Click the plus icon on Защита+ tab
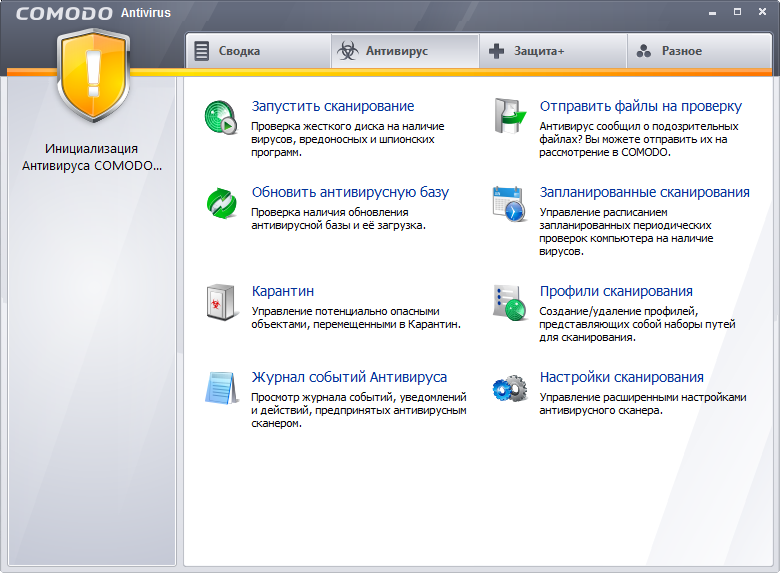 496,51
